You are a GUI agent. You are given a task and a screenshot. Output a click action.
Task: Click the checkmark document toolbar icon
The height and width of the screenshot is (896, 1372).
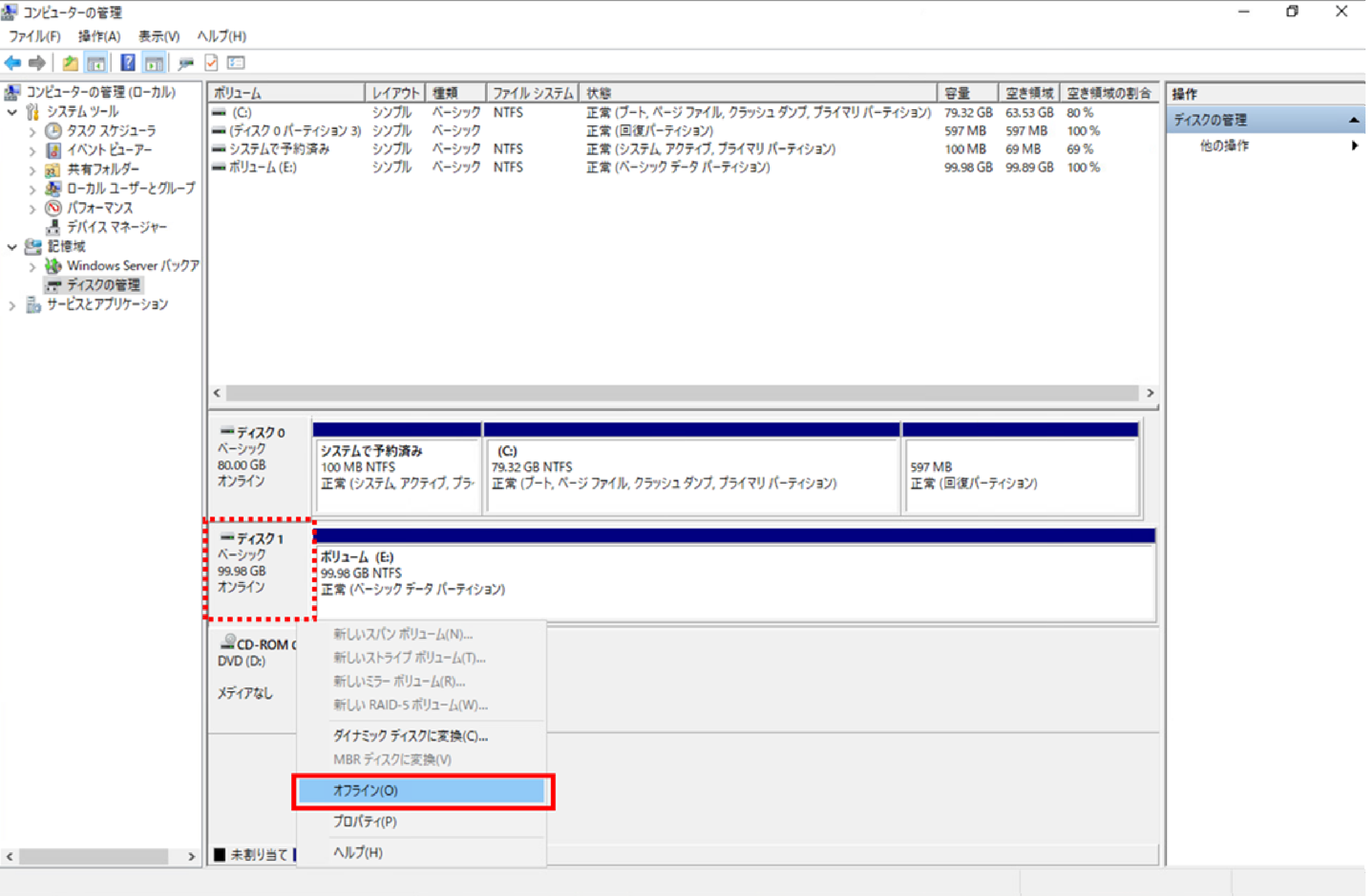click(212, 63)
